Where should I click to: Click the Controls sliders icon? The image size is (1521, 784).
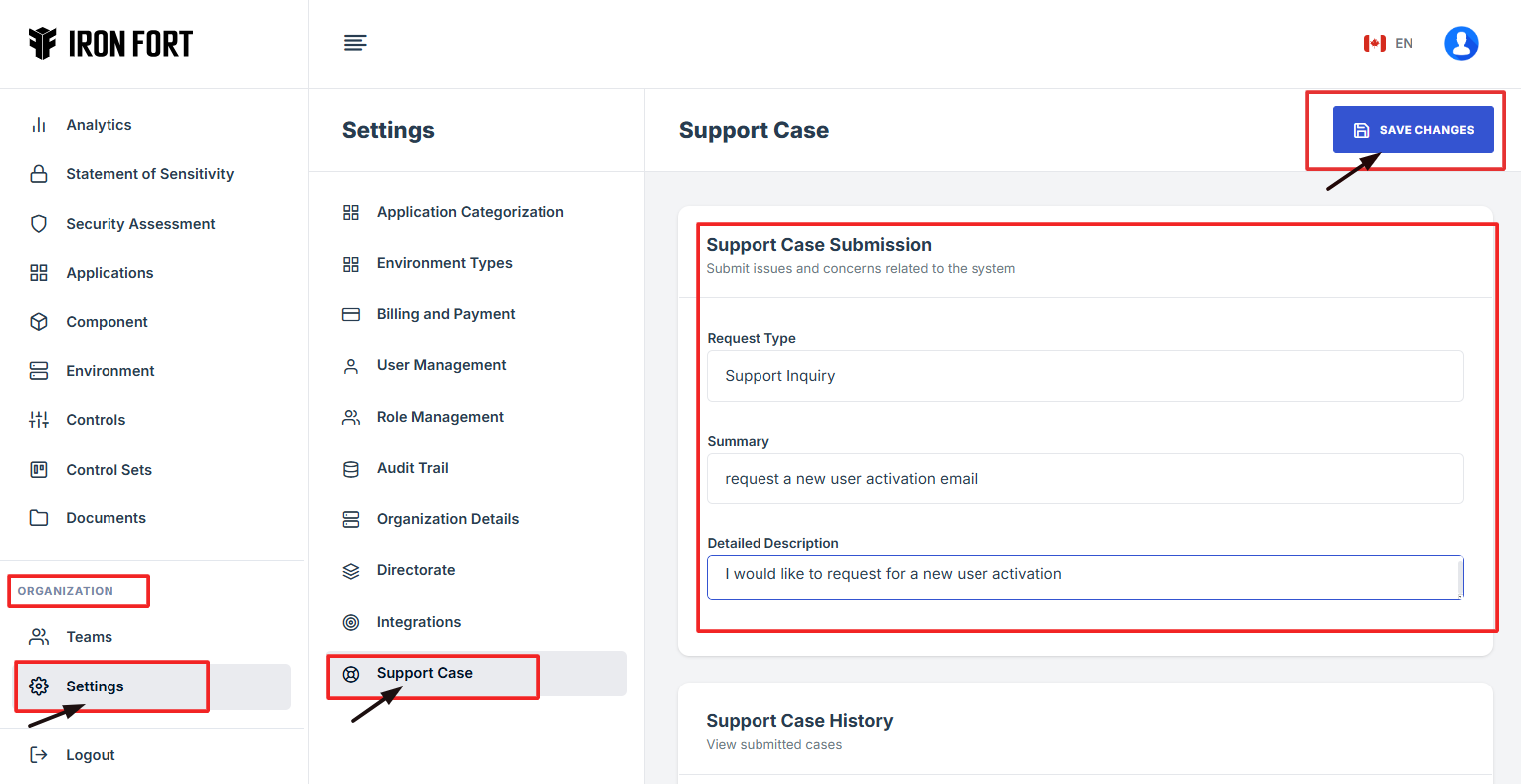pos(39,420)
